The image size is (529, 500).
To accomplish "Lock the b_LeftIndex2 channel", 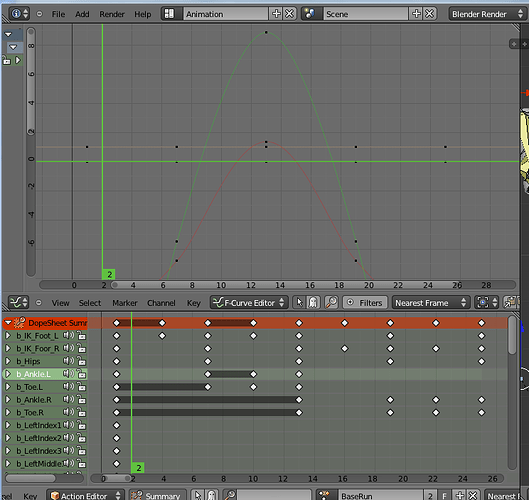I will 81,438.
